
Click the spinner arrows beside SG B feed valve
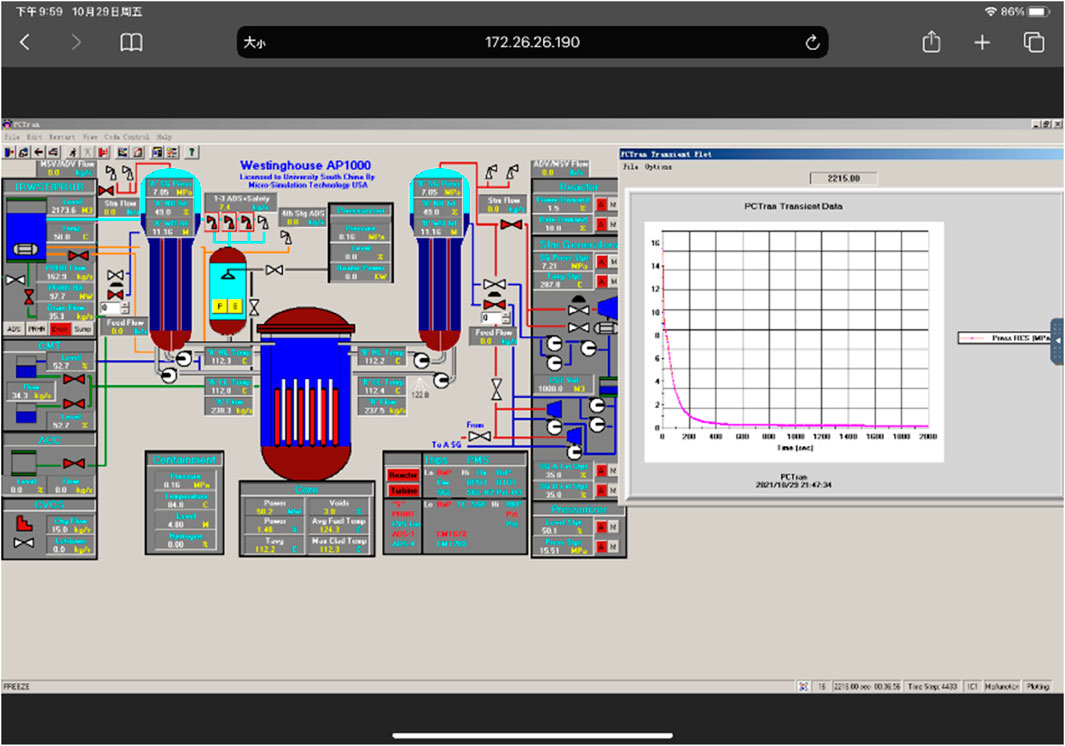coord(506,318)
